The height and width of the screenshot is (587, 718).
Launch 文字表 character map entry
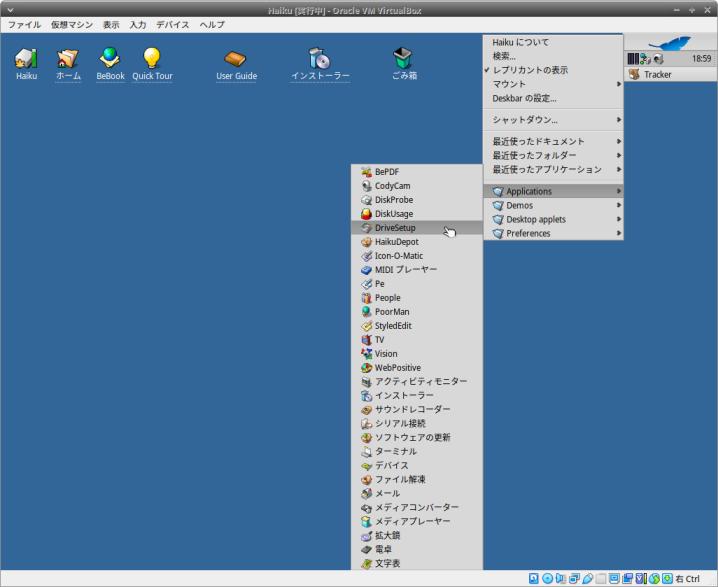pos(417,563)
